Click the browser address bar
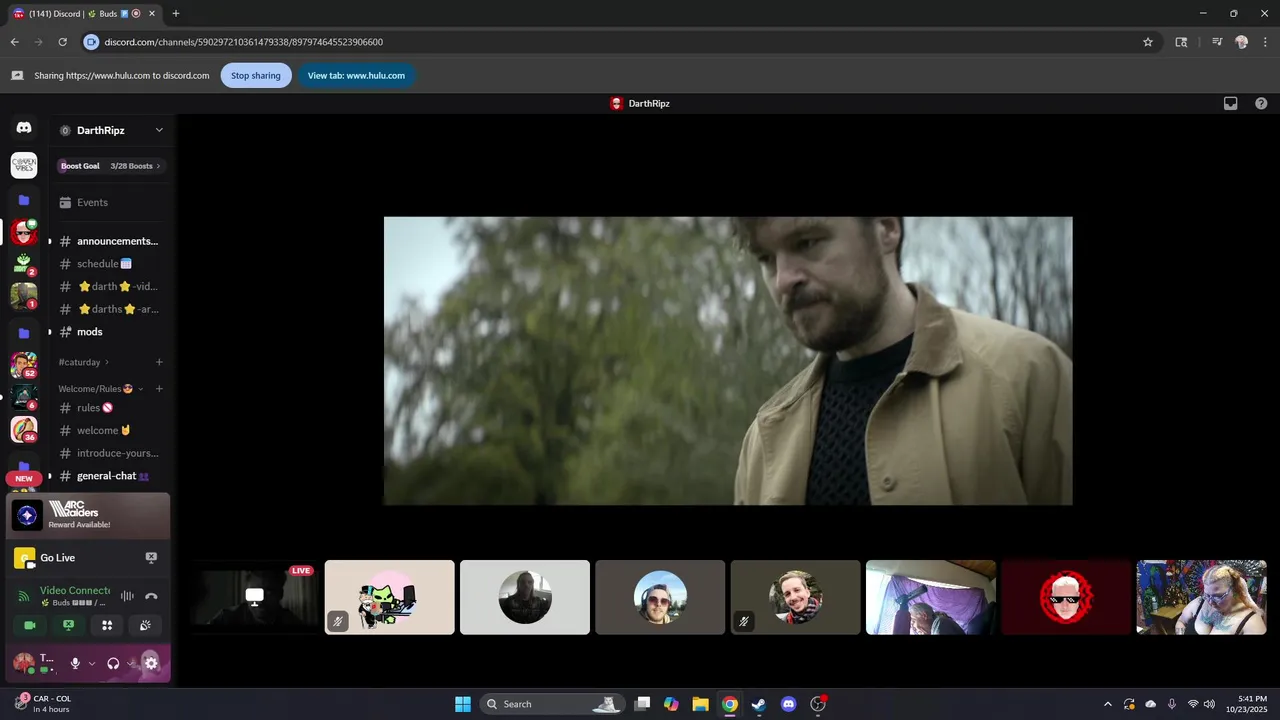The image size is (1280, 720). click(x=620, y=42)
